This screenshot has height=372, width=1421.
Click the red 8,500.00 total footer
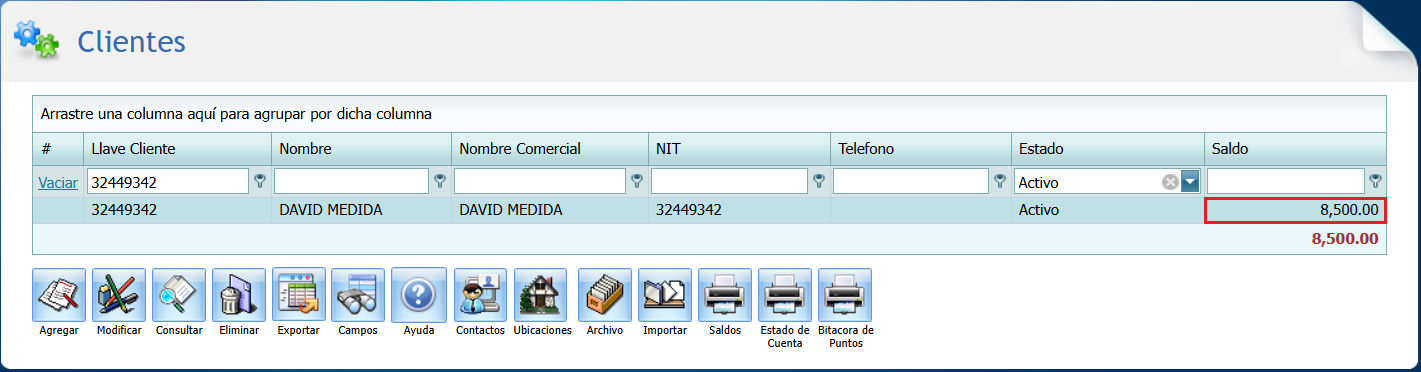pyautogui.click(x=1345, y=239)
